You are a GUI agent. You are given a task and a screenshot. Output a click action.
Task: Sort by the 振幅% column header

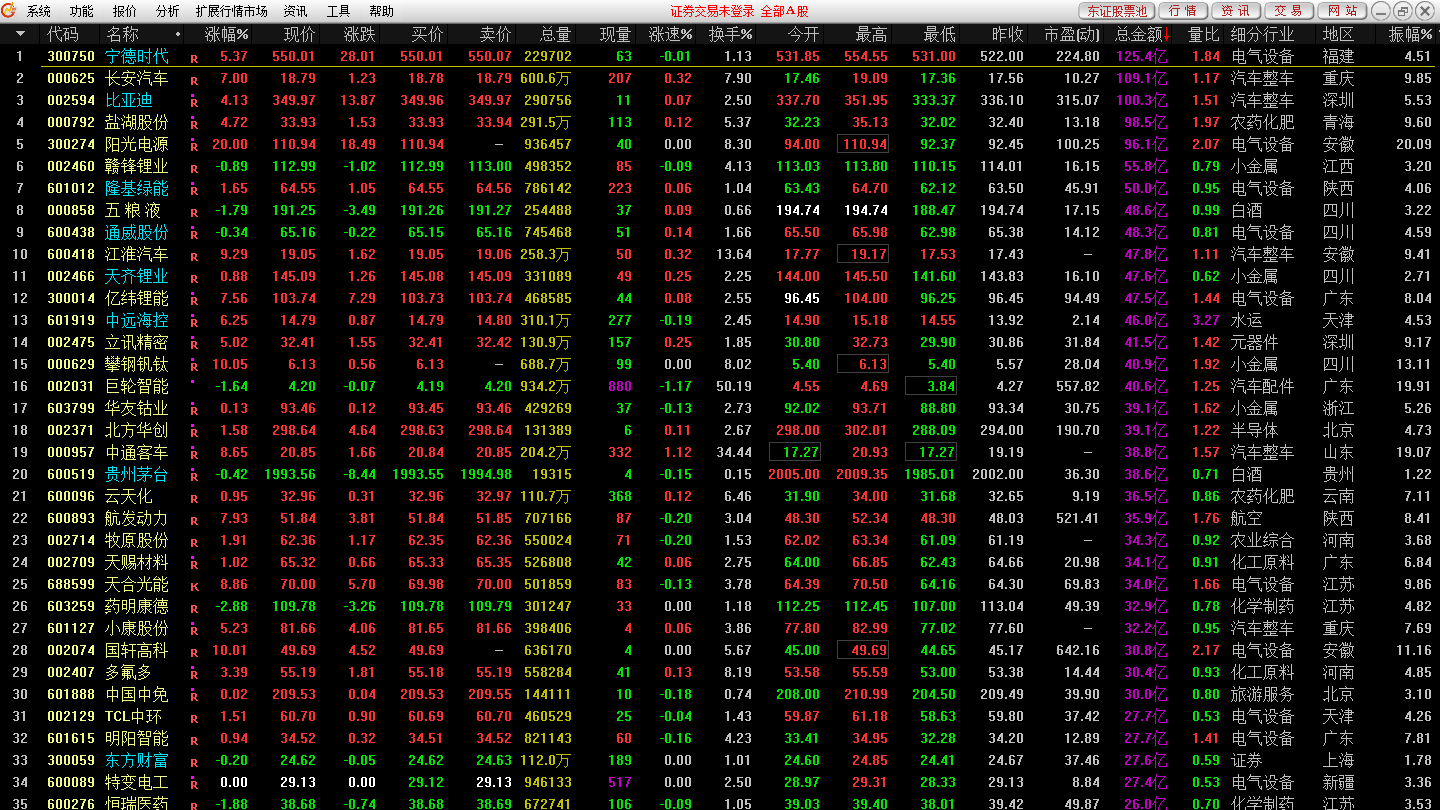(1410, 34)
